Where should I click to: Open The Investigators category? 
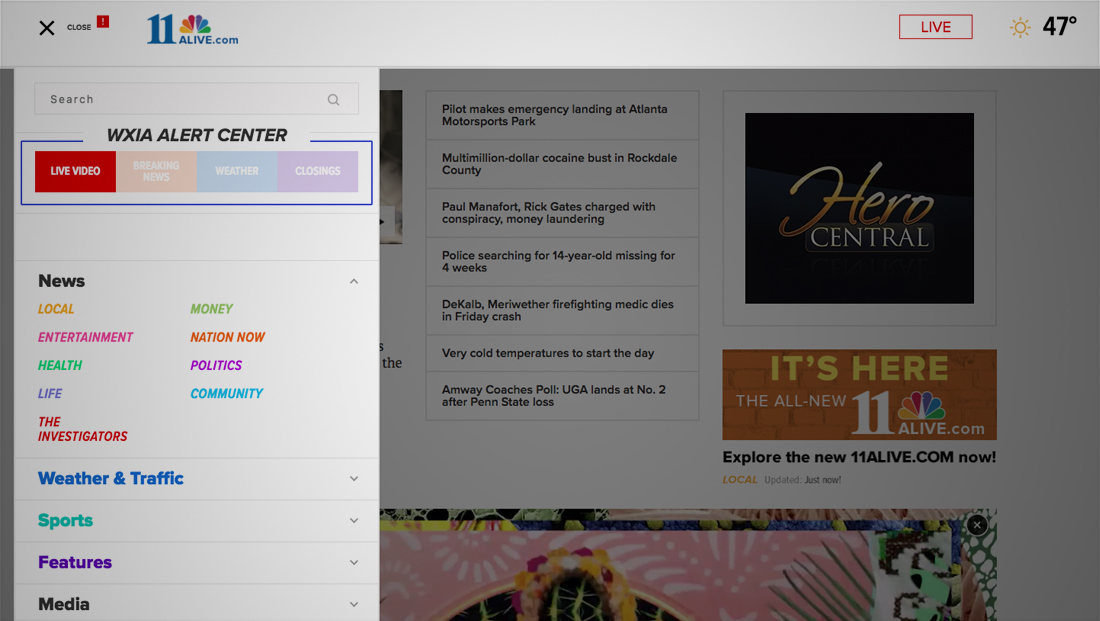click(x=83, y=429)
